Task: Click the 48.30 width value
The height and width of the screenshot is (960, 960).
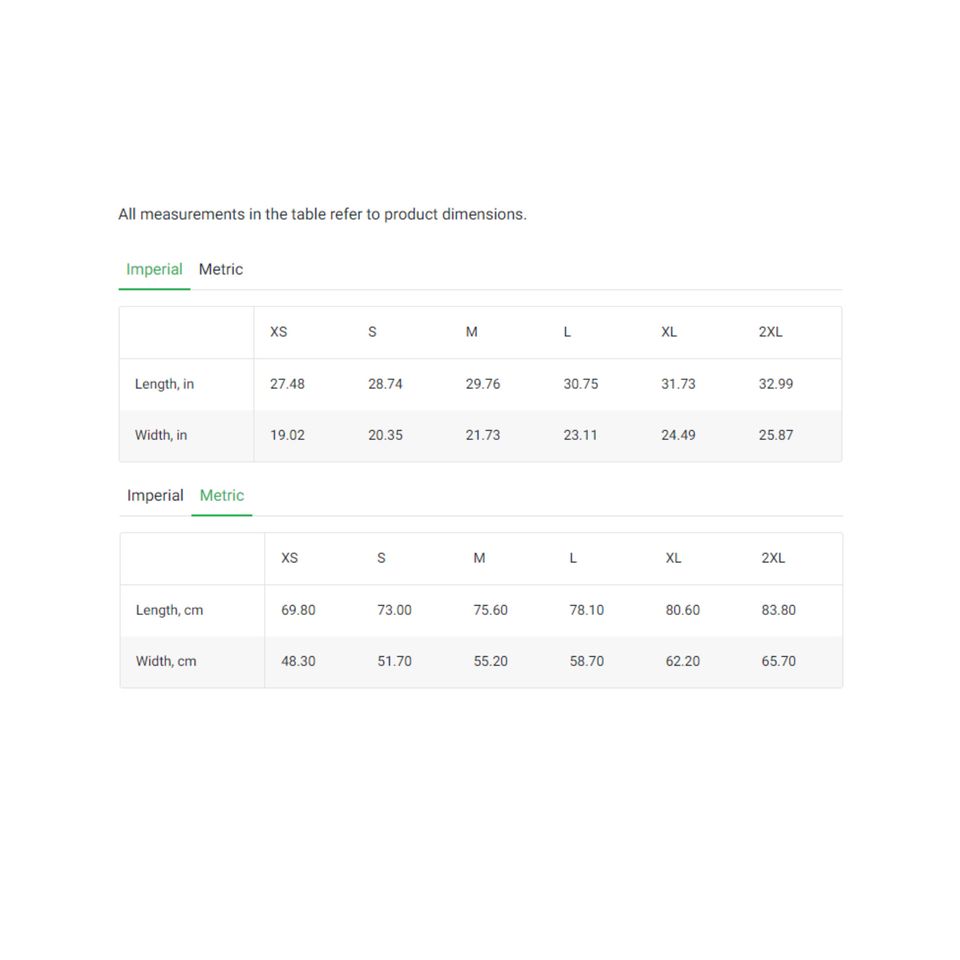Action: 298,661
